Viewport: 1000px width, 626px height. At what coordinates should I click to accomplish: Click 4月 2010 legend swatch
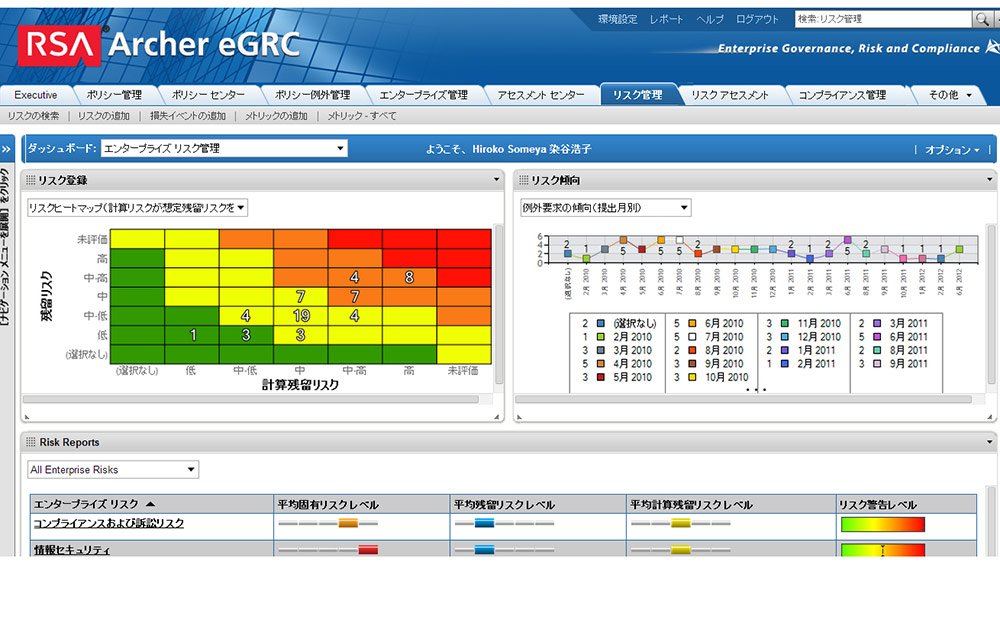(x=601, y=363)
